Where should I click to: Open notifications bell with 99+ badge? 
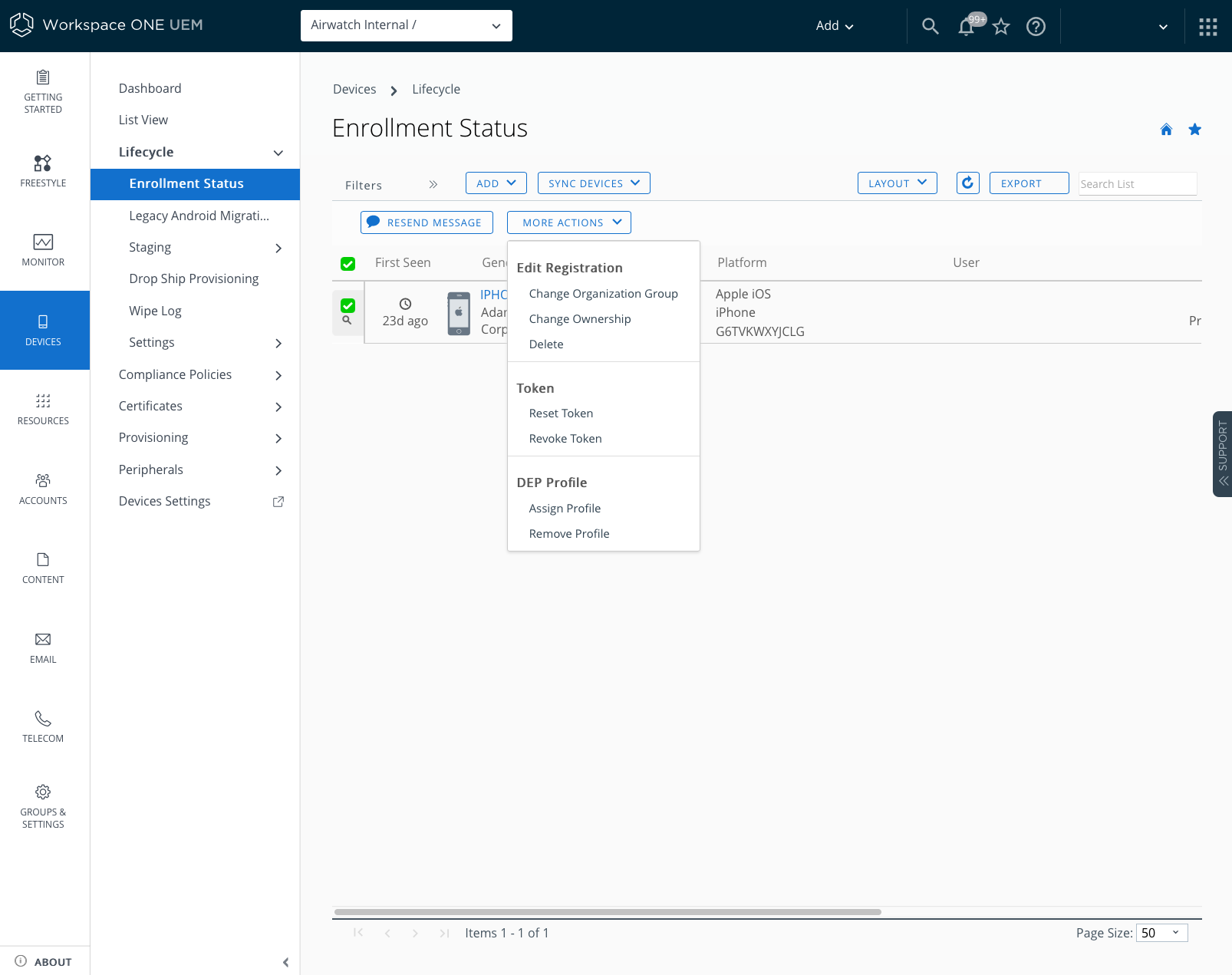(x=967, y=26)
